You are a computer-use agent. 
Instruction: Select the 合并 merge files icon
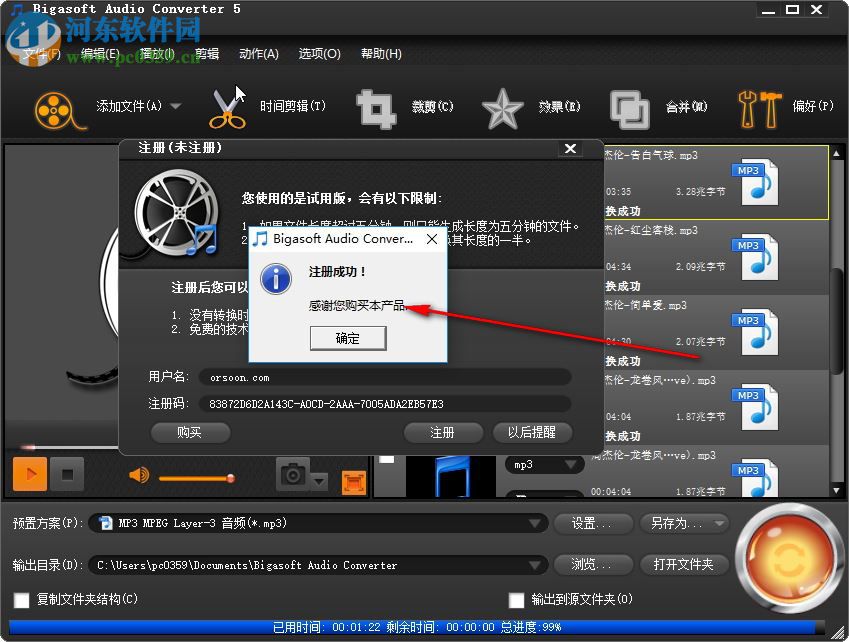tap(630, 107)
